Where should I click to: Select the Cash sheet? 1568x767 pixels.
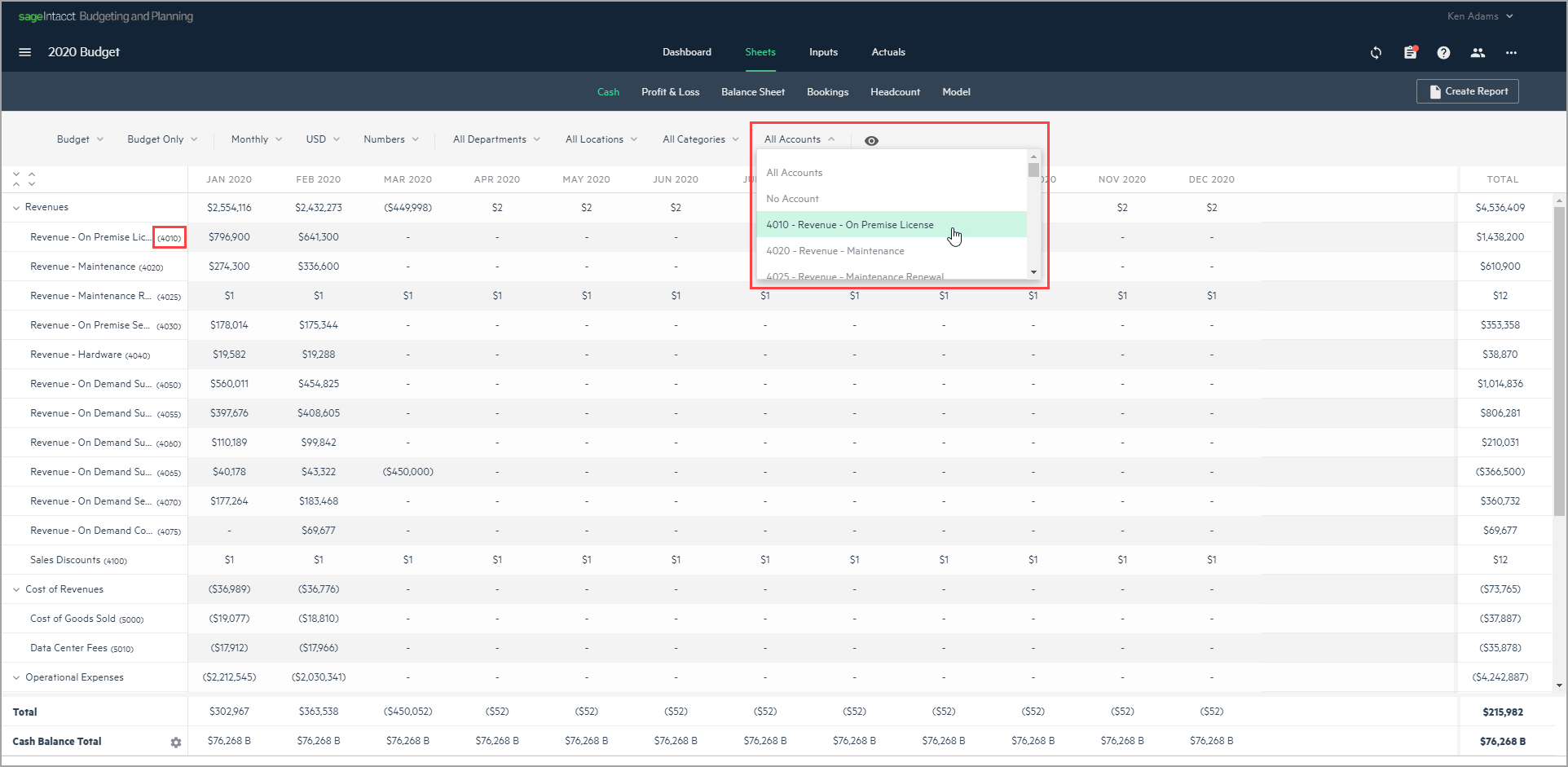tap(608, 92)
